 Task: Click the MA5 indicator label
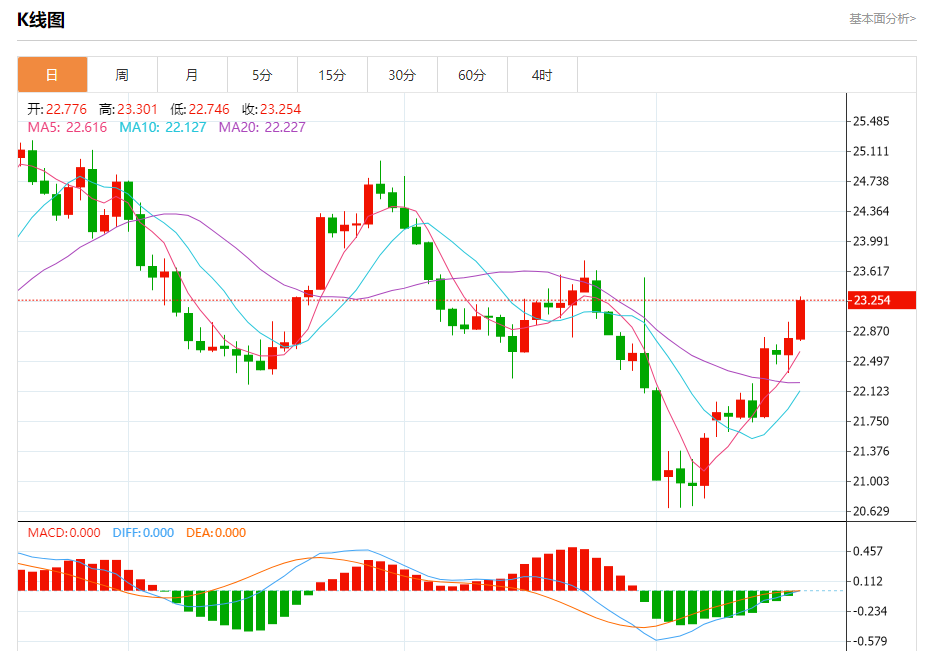[67, 127]
